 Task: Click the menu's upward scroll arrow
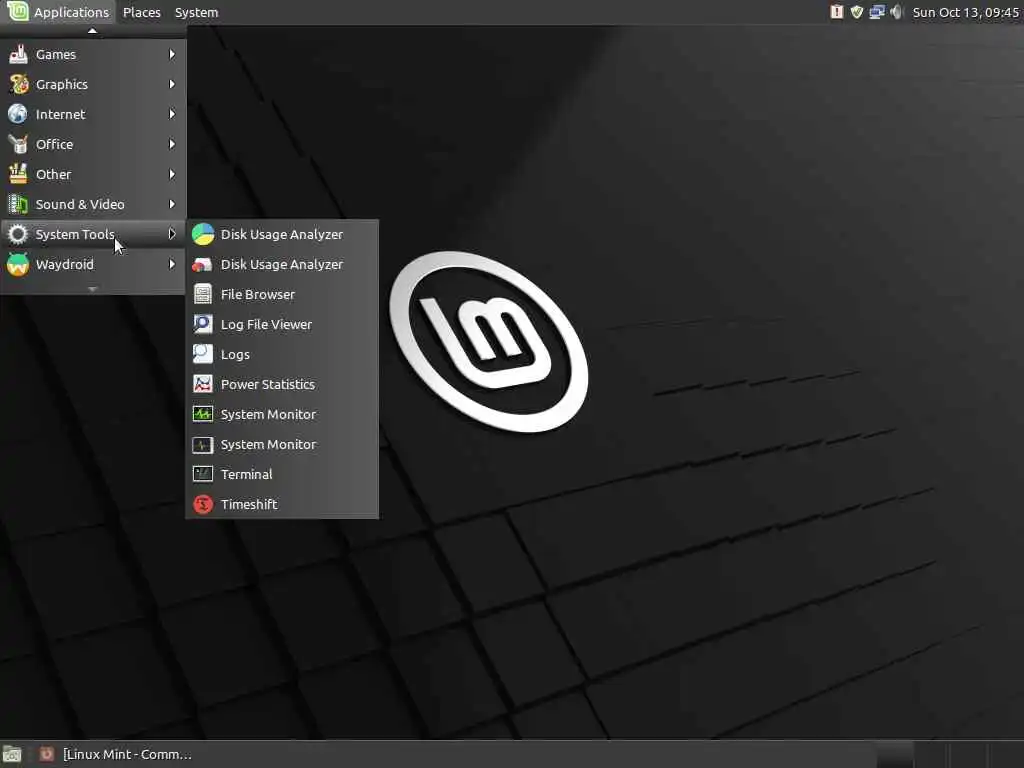pos(93,31)
